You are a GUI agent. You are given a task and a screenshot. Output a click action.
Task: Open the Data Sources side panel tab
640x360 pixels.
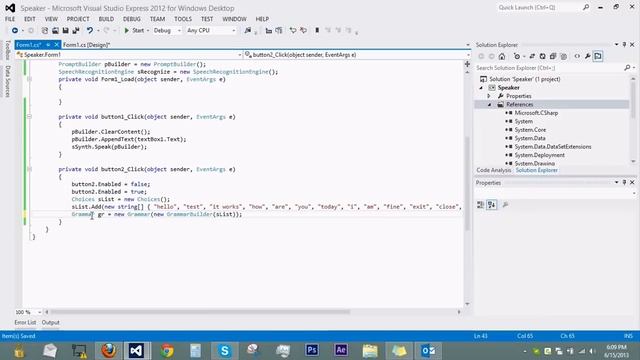coord(7,82)
